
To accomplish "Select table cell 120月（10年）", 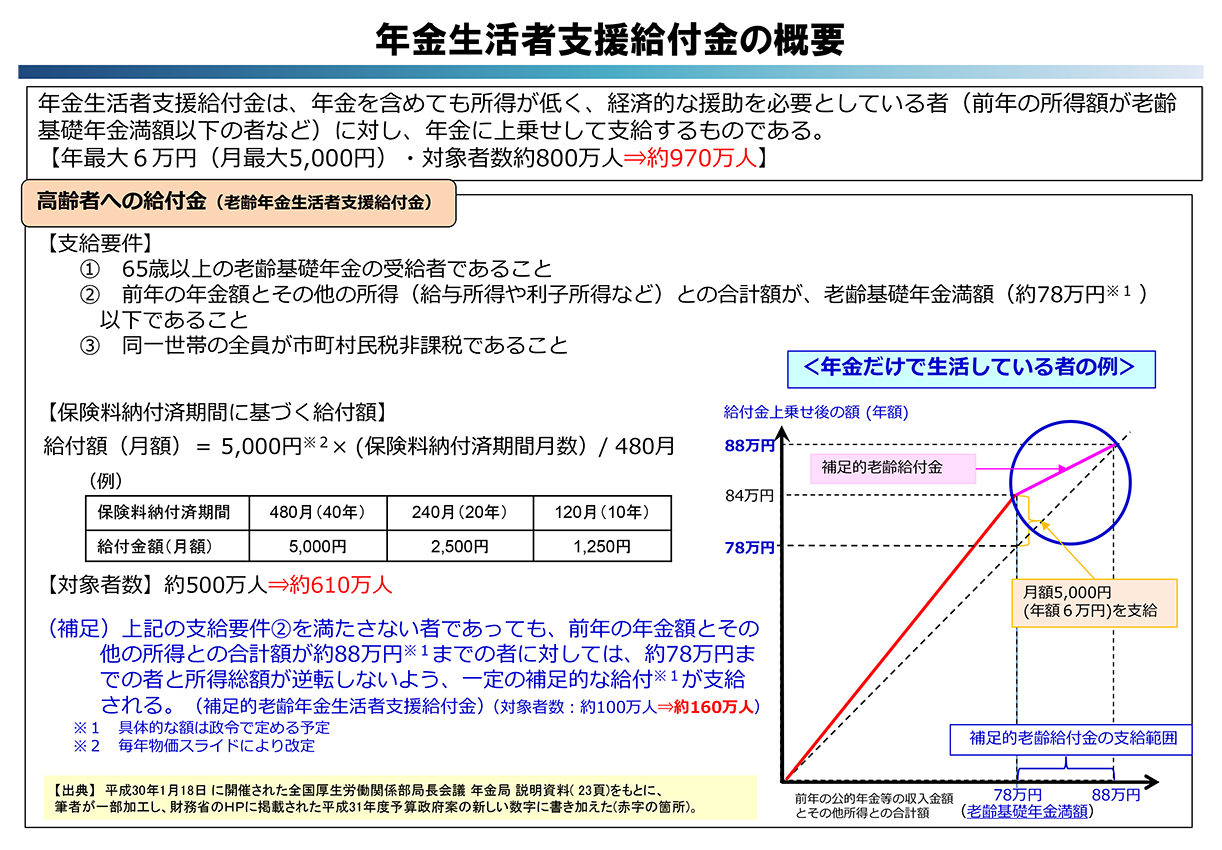I will (x=601, y=513).
